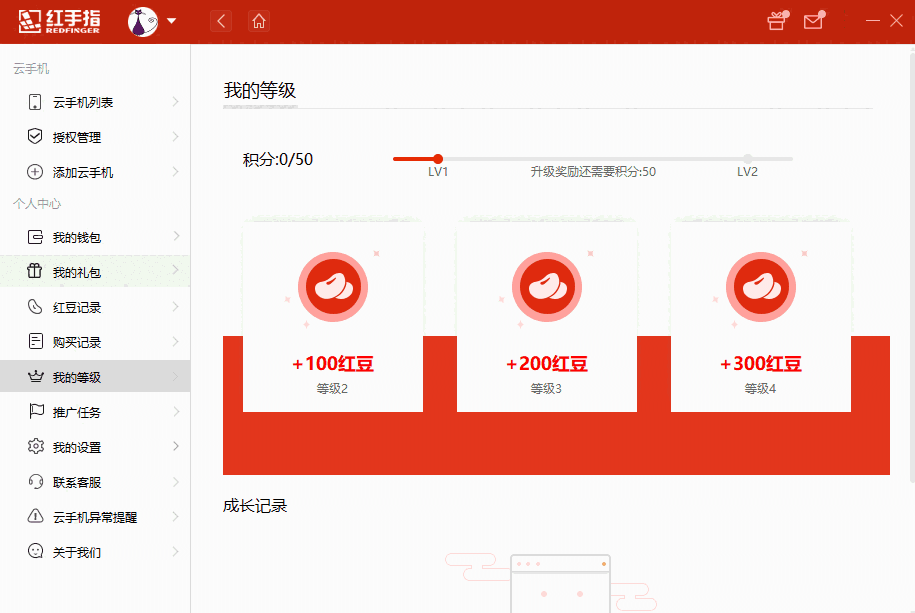Minimize the Redfinger window

pos(872,21)
